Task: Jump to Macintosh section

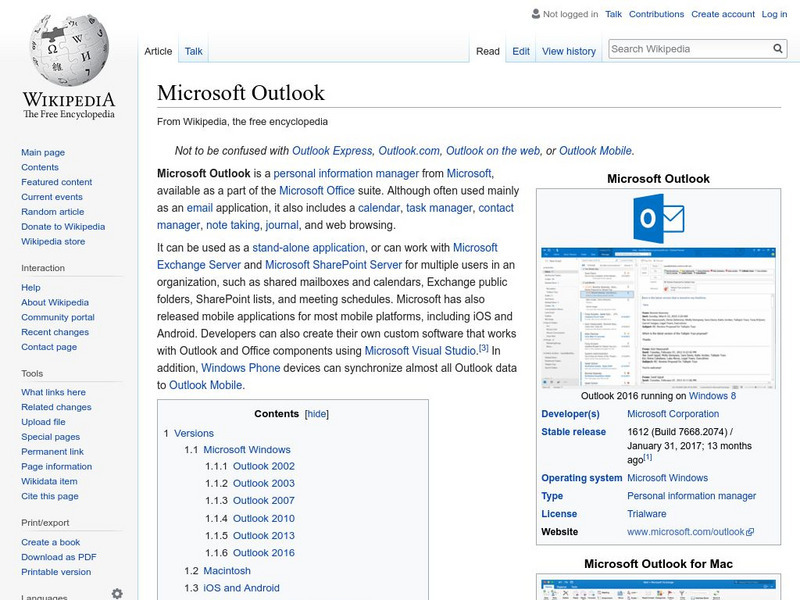Action: [x=227, y=570]
